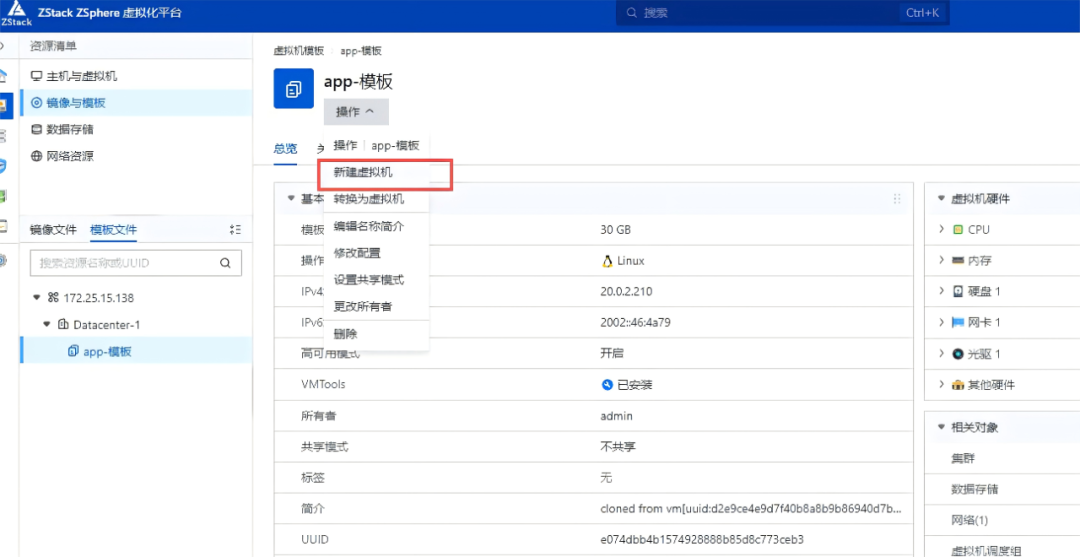Click the magnifier icon in top search bar
This screenshot has width=1080, height=557.
coord(631,13)
